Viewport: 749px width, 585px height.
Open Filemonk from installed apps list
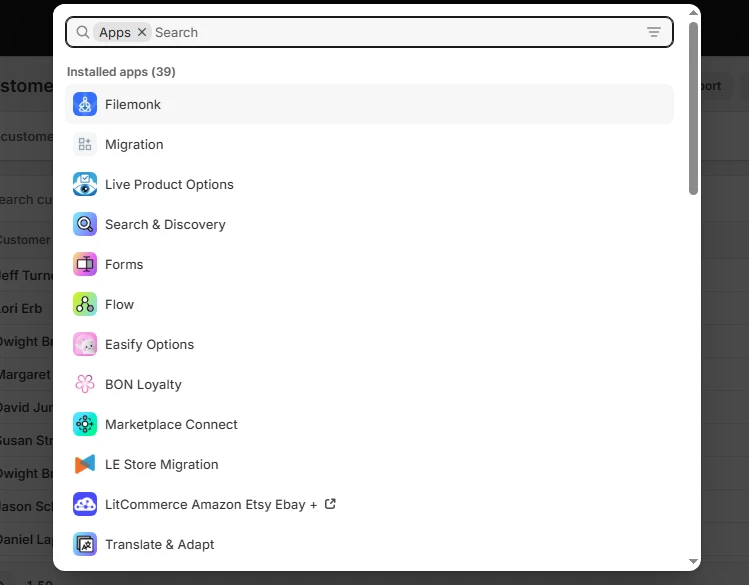pyautogui.click(x=369, y=104)
